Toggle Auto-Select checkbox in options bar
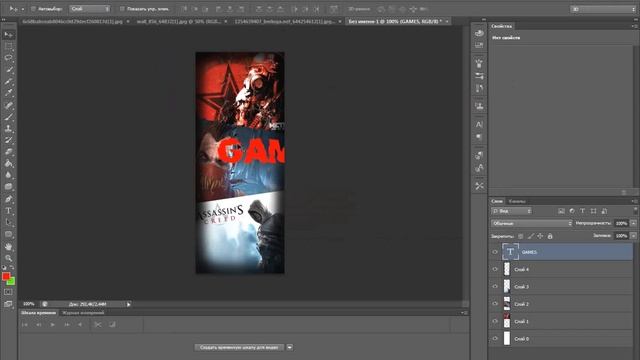 pos(33,9)
